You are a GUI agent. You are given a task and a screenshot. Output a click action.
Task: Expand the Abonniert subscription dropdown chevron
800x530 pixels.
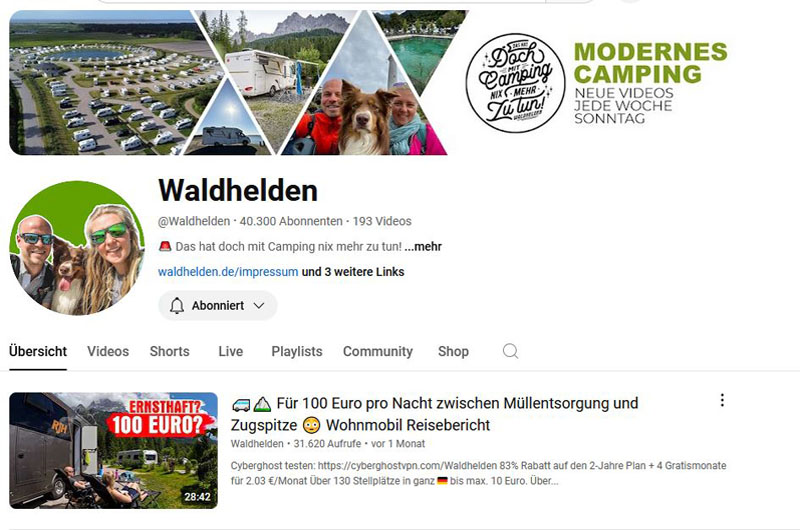point(259,306)
